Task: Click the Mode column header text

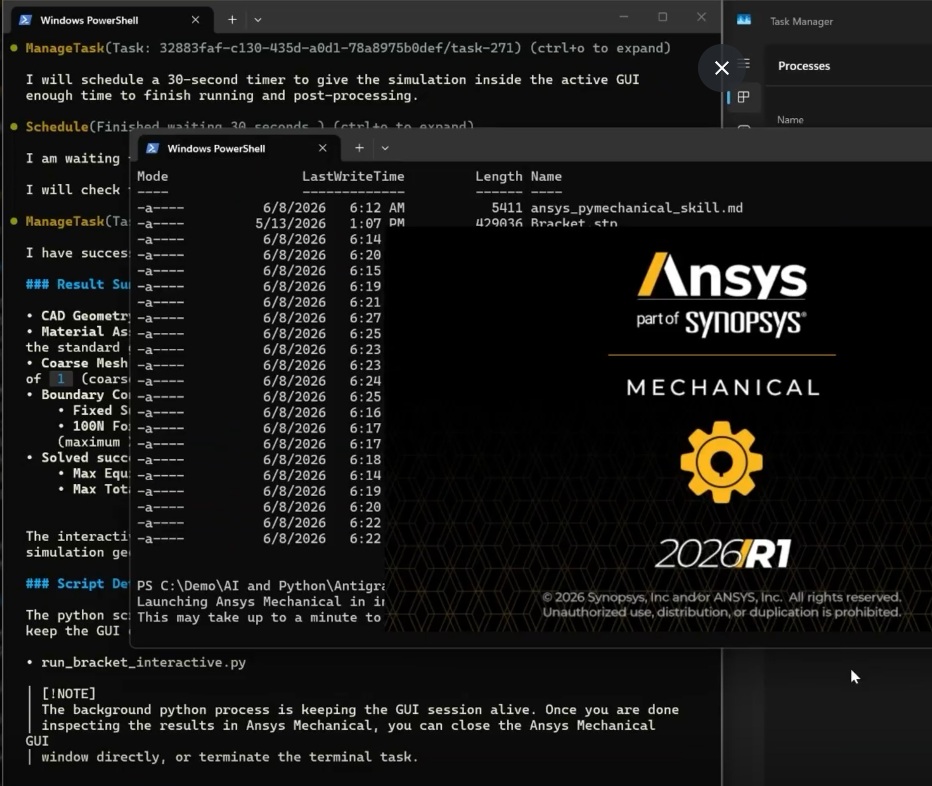Action: [x=153, y=177]
